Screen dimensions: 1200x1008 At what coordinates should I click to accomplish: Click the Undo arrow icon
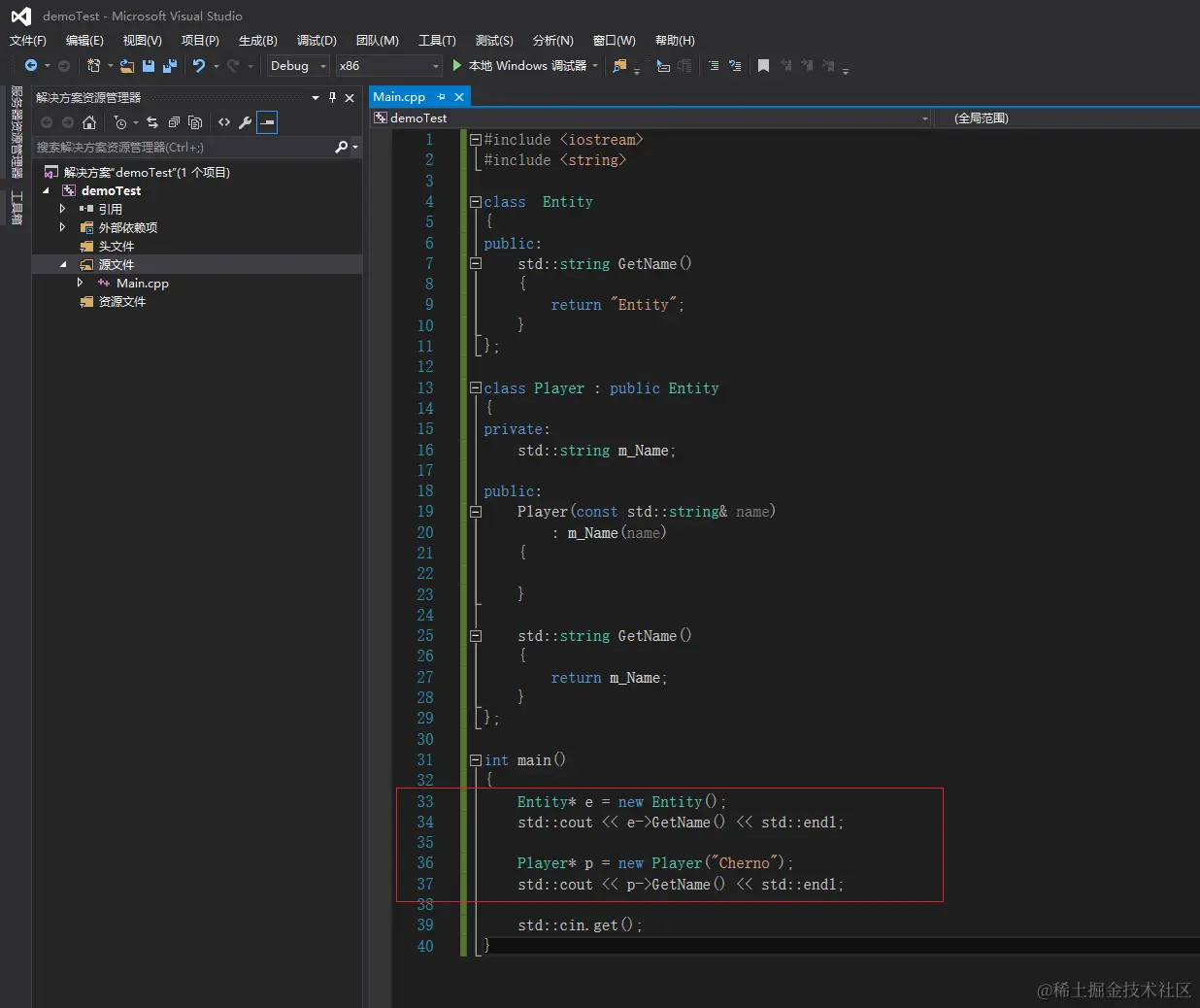tap(199, 66)
